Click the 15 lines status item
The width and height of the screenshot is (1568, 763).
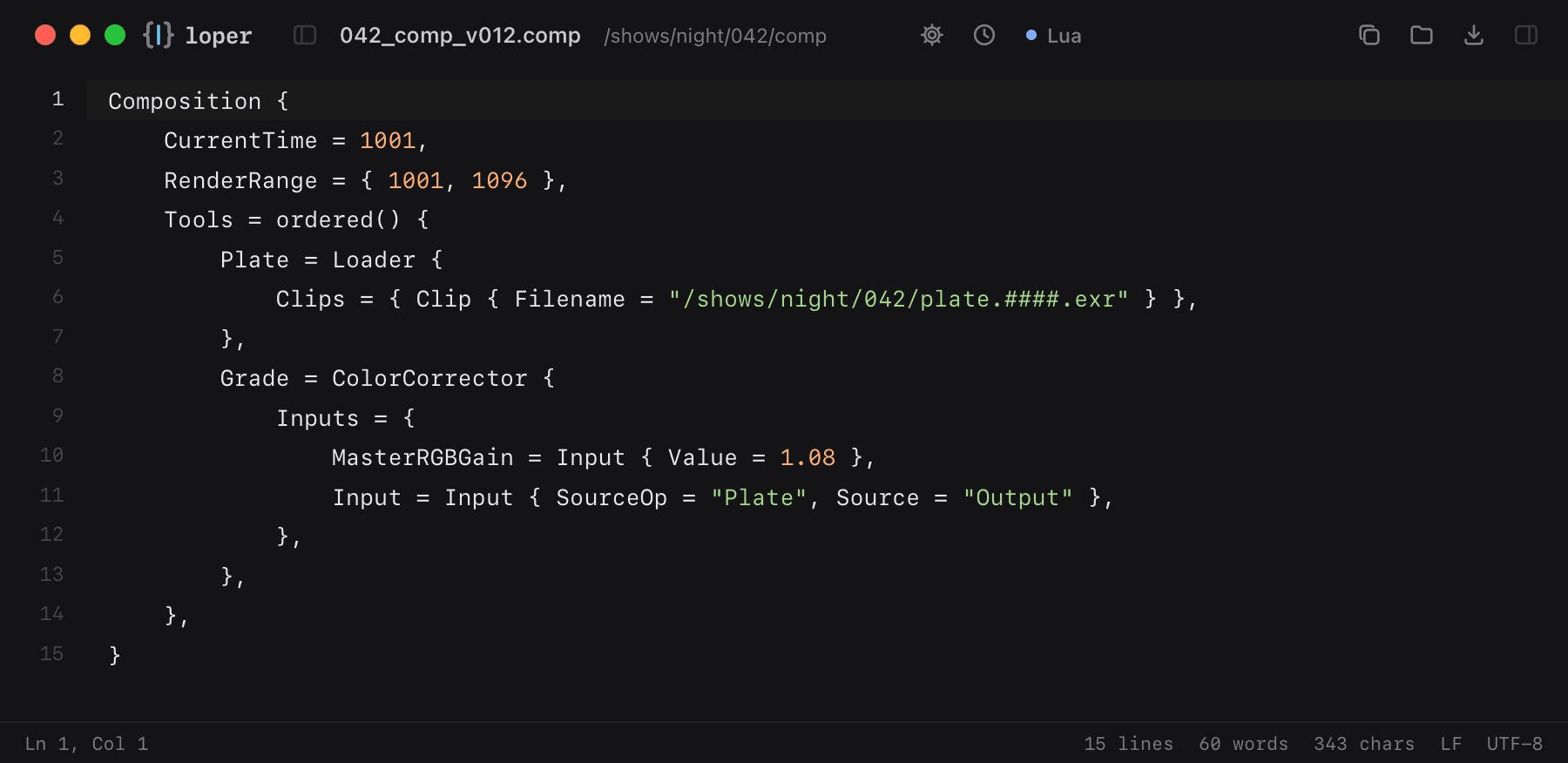tap(1129, 744)
